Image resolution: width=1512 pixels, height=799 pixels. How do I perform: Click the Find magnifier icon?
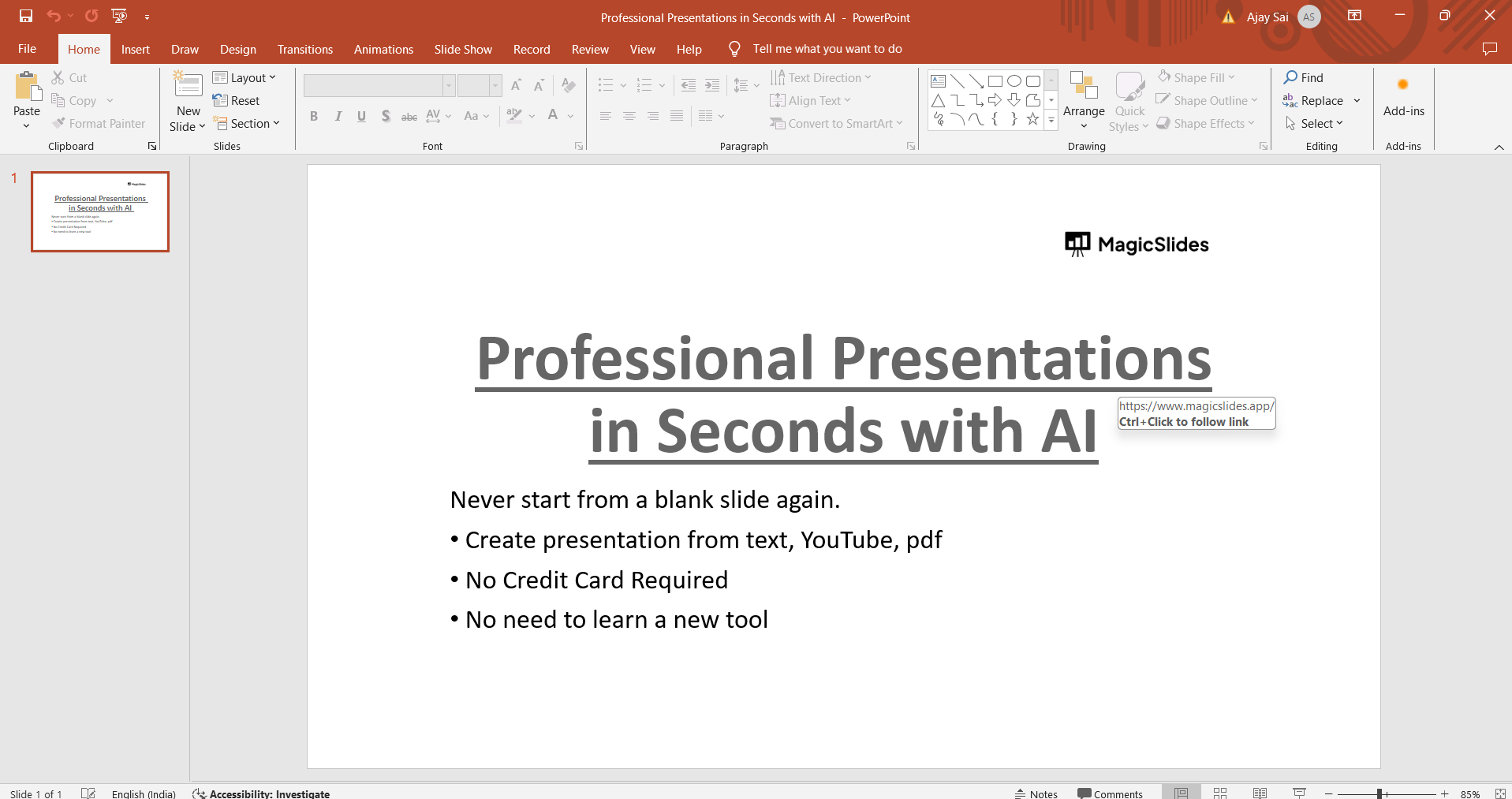click(x=1290, y=77)
